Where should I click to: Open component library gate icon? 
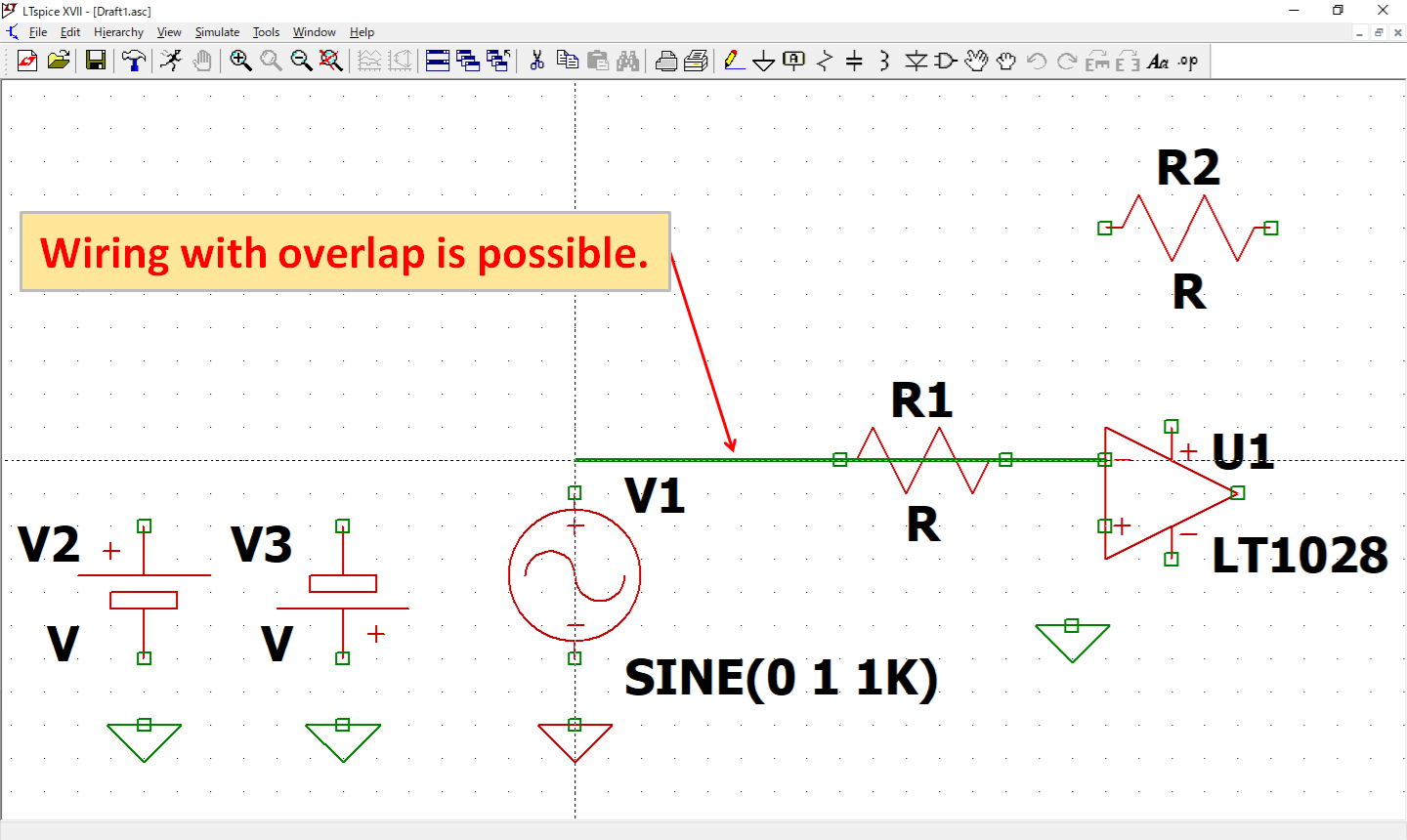point(945,61)
